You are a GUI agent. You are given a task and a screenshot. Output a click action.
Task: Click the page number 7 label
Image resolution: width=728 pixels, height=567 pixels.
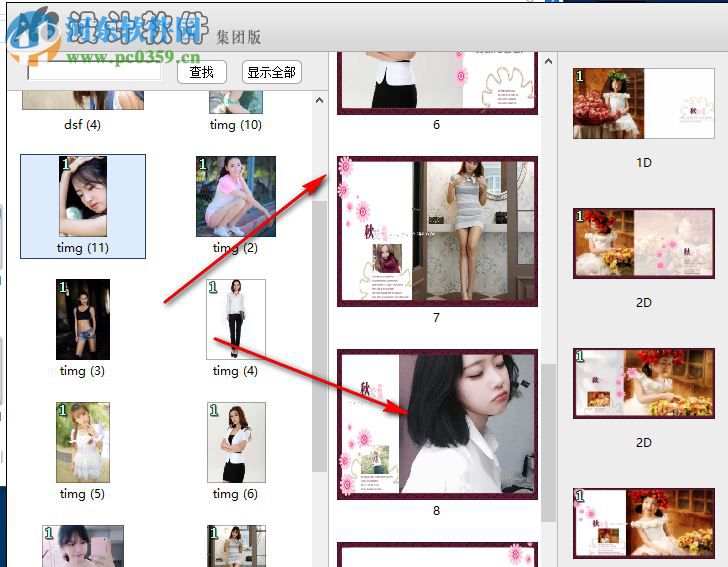[x=436, y=318]
